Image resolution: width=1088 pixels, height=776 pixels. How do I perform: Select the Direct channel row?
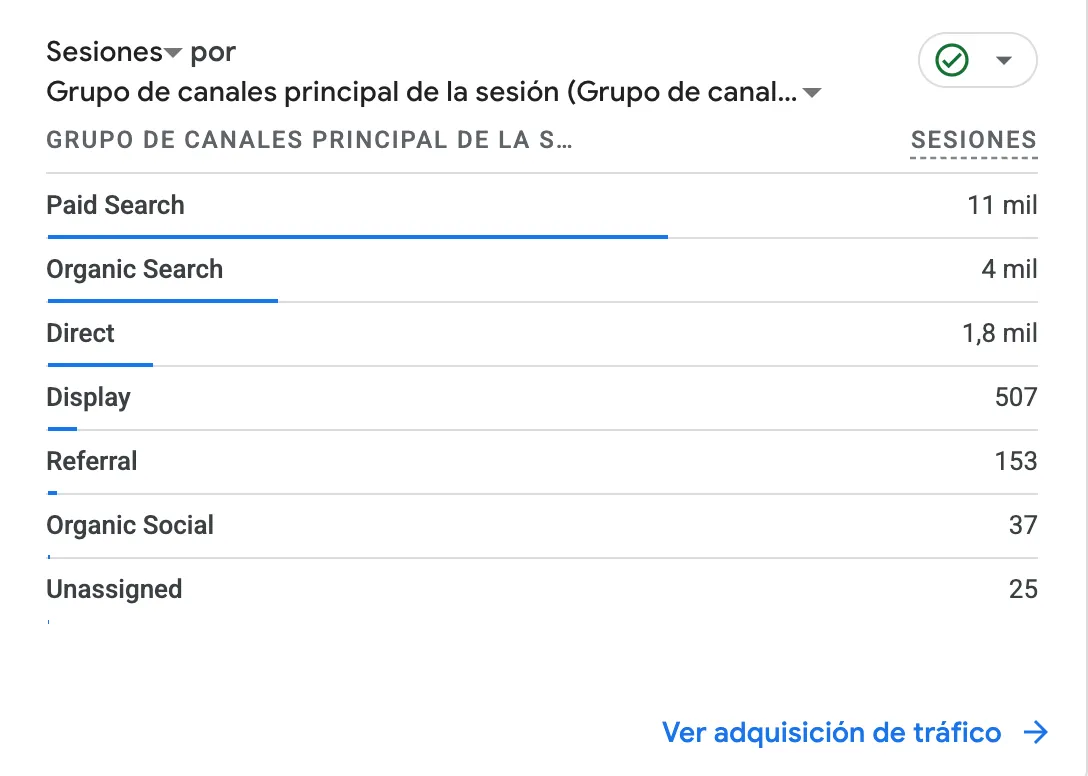tap(542, 334)
